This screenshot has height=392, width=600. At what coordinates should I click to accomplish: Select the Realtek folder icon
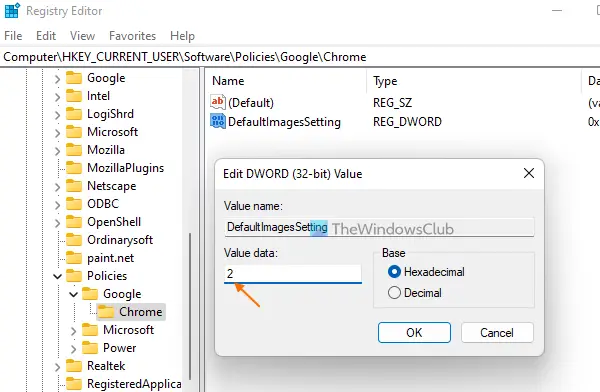[x=74, y=366]
